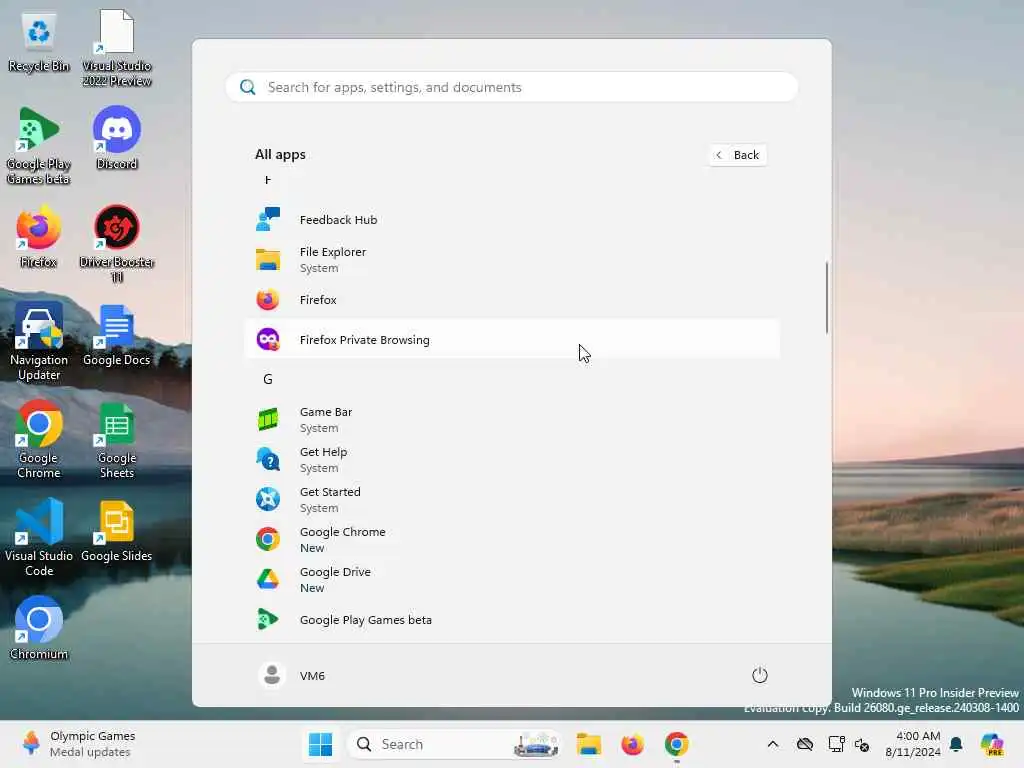Click the taskbar clock showing 4:00 AM
Viewport: 1024px width, 768px height.
(912, 744)
